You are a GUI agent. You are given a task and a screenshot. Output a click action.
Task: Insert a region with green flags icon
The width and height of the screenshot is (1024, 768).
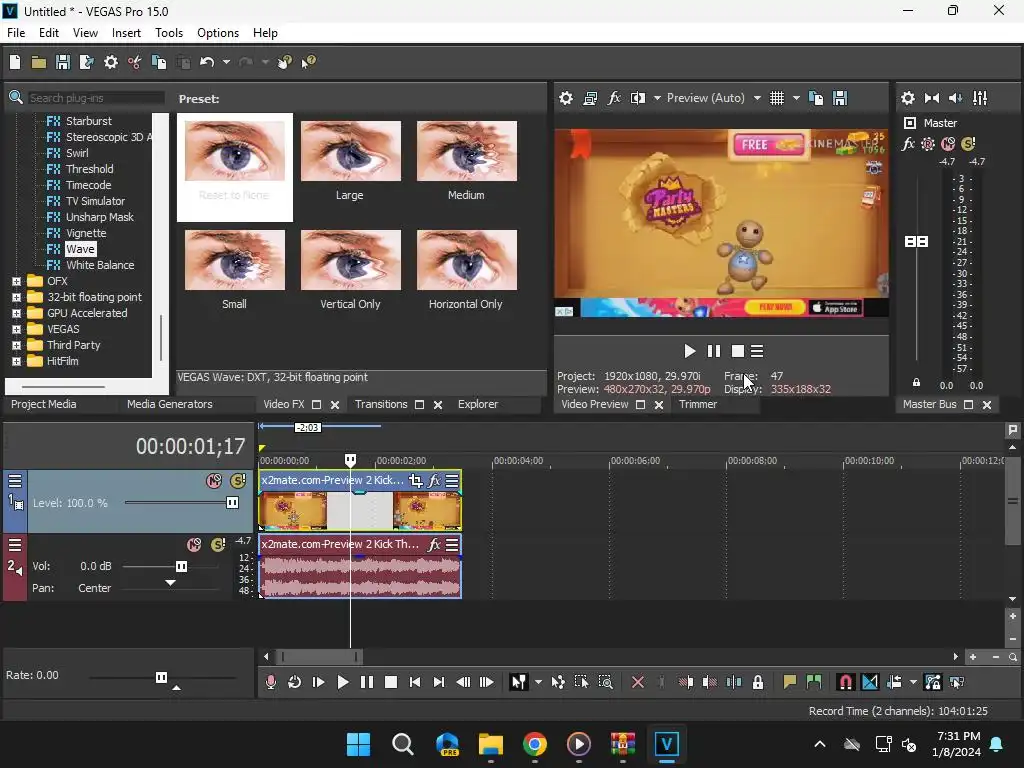(x=814, y=682)
